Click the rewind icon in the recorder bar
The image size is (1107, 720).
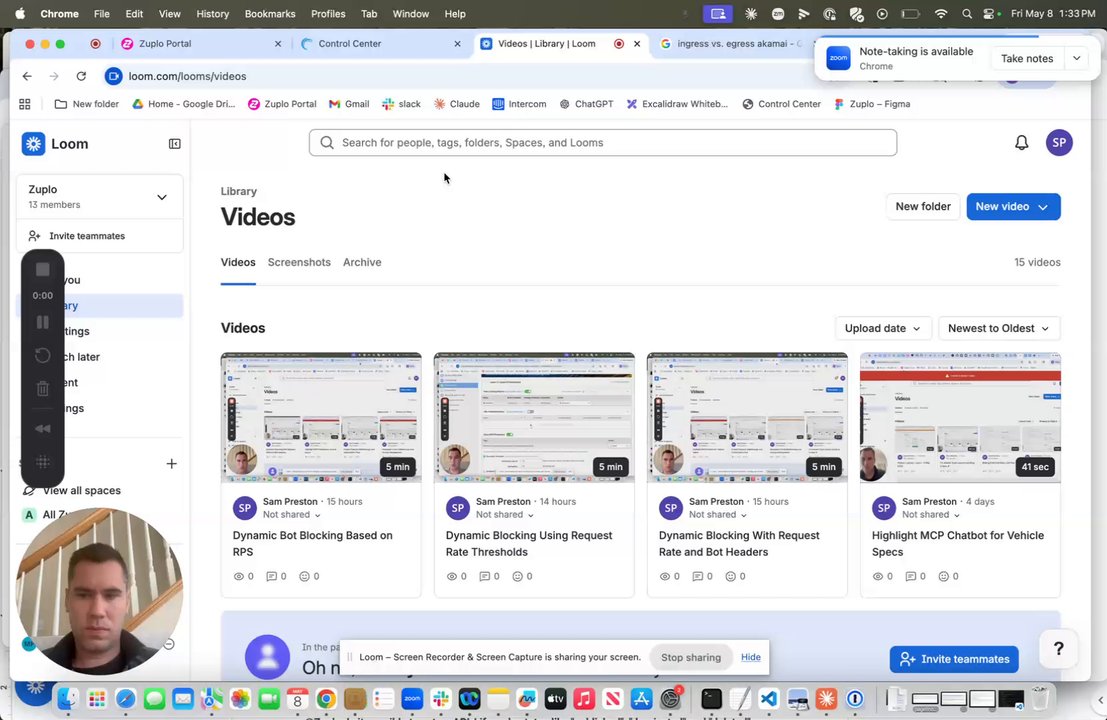[42, 428]
